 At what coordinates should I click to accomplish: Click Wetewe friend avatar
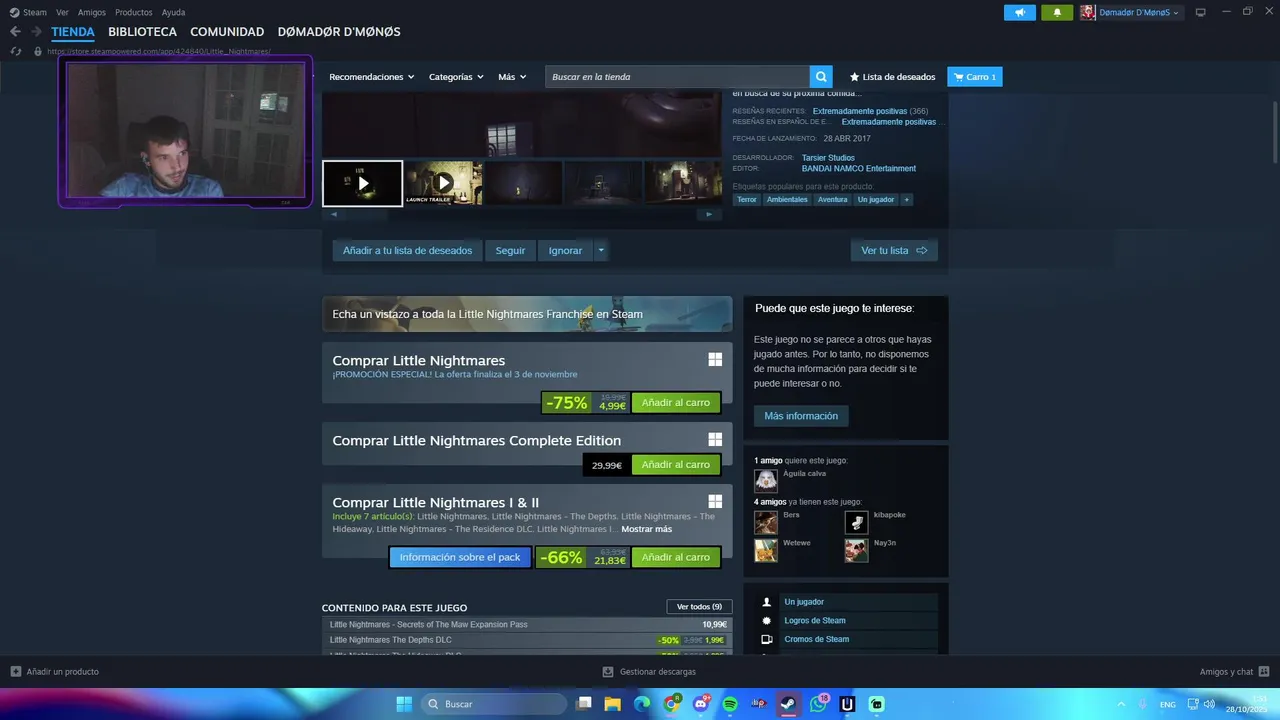(x=766, y=551)
